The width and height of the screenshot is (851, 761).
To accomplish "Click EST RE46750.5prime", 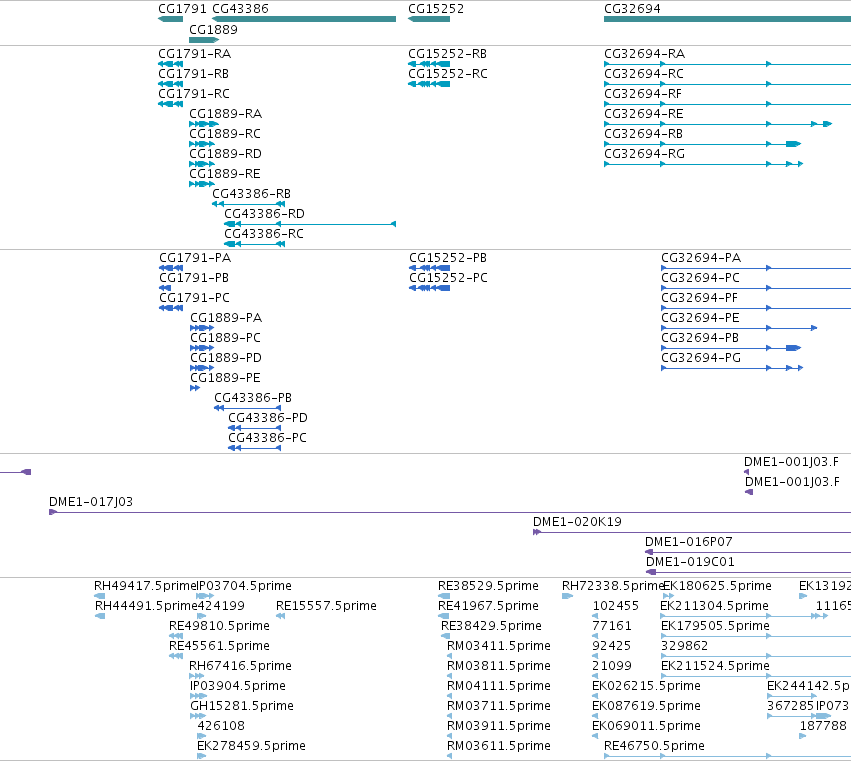I will pos(654,746).
